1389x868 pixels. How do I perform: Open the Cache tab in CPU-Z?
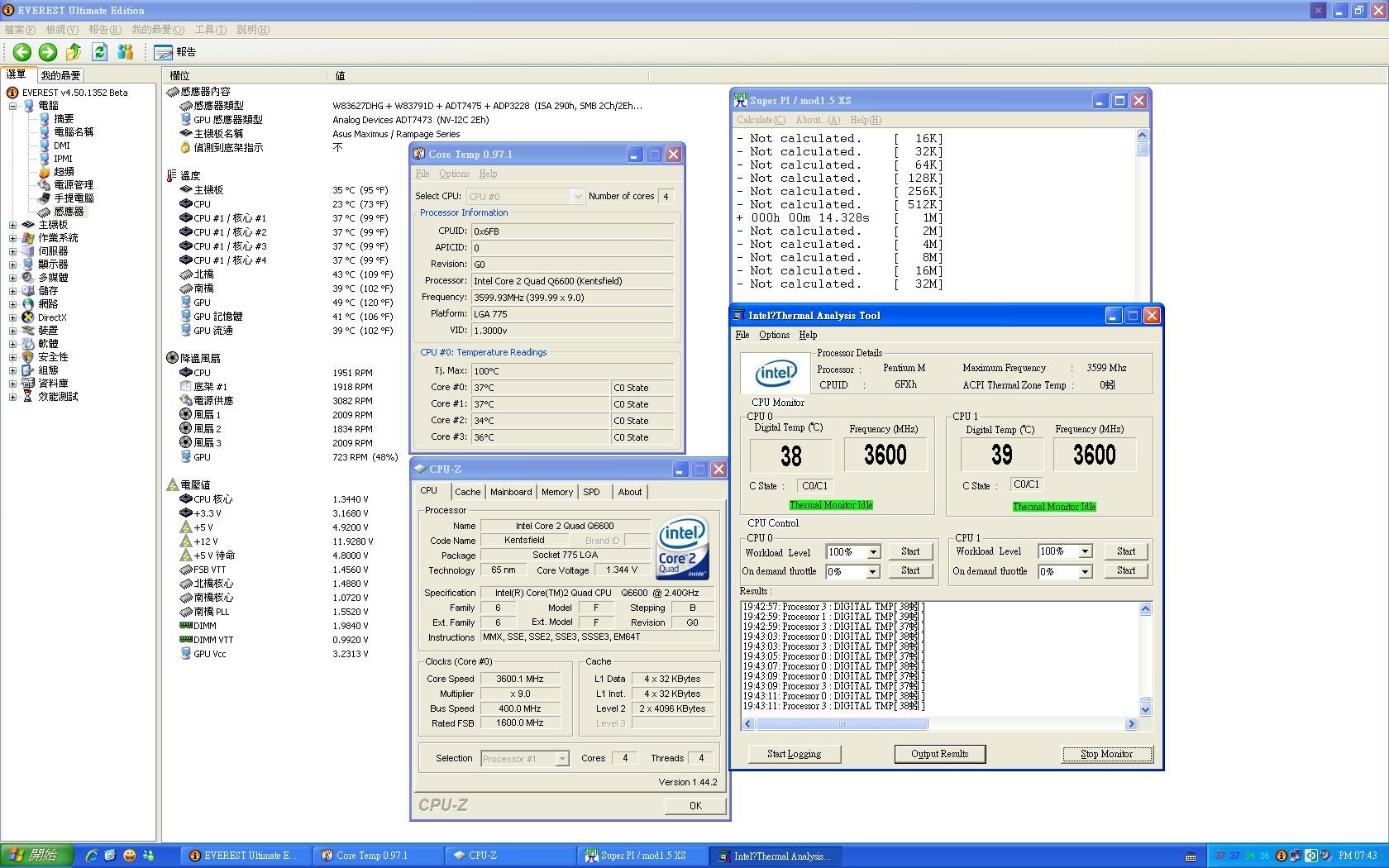[467, 492]
